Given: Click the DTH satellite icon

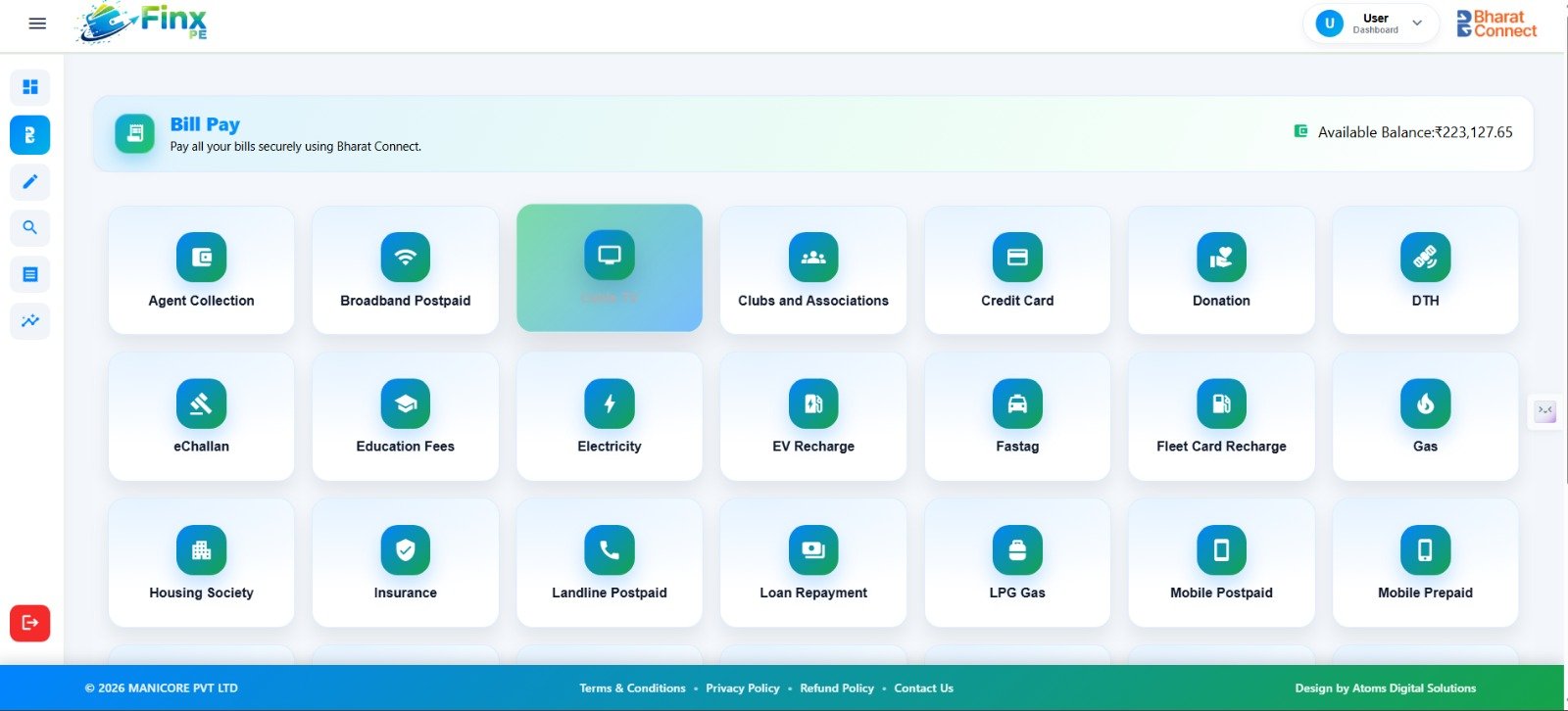Looking at the screenshot, I should point(1425,257).
